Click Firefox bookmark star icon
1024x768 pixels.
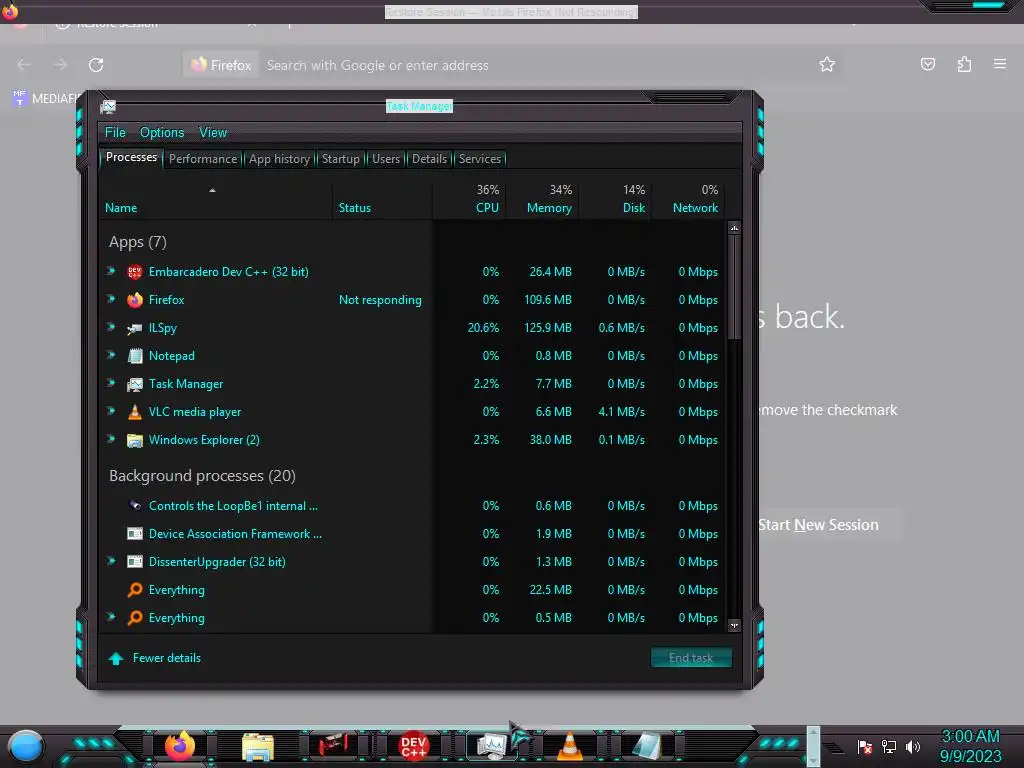(x=827, y=64)
